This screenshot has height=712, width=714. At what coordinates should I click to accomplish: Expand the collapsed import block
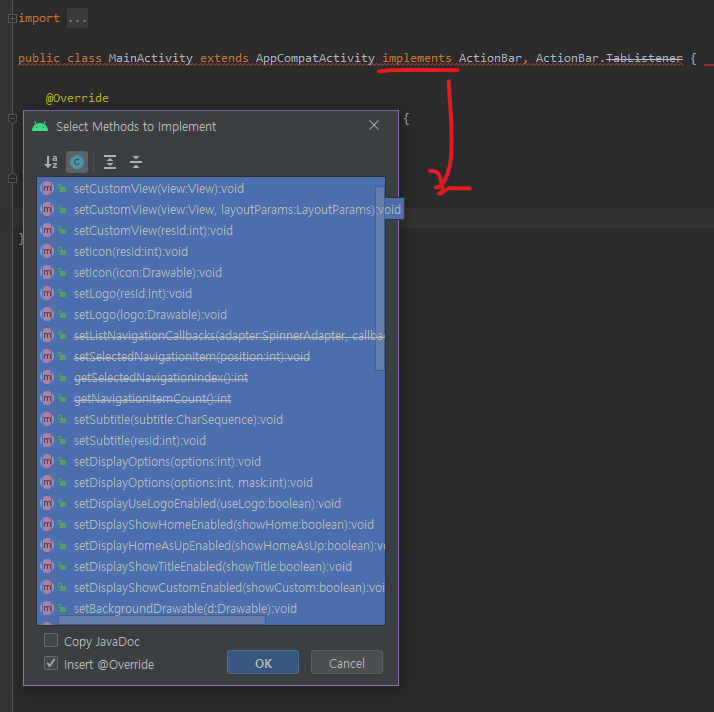pos(12,18)
